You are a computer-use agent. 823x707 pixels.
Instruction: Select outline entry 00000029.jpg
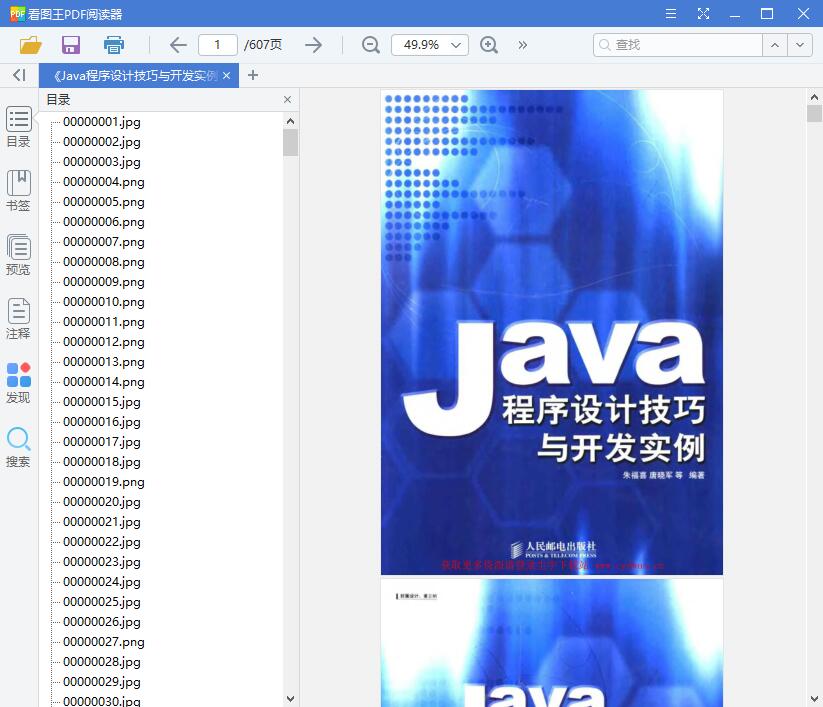102,681
